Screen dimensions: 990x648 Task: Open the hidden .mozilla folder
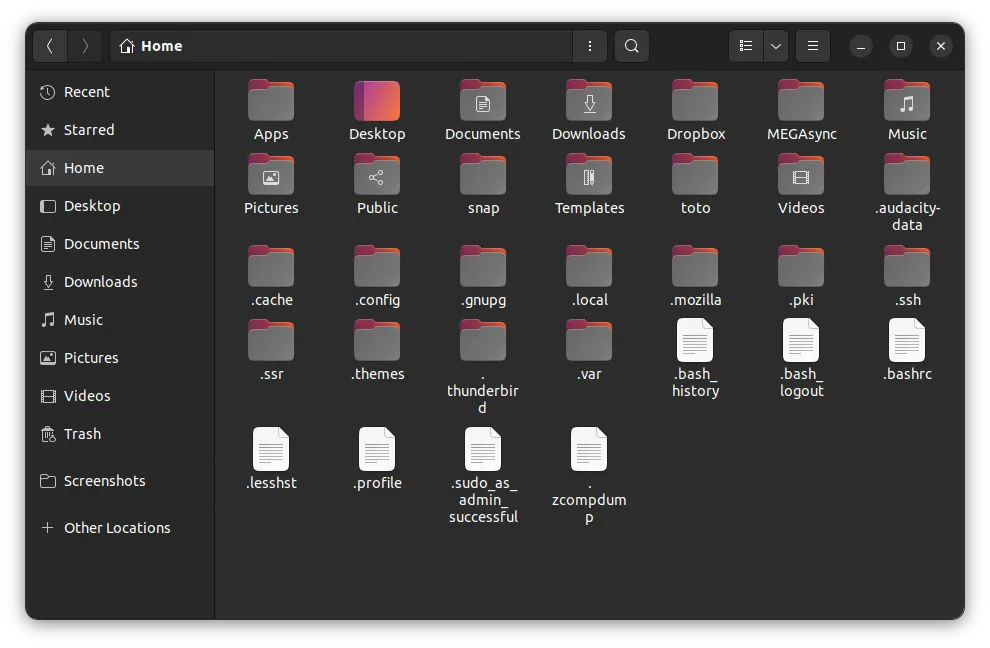pos(695,266)
